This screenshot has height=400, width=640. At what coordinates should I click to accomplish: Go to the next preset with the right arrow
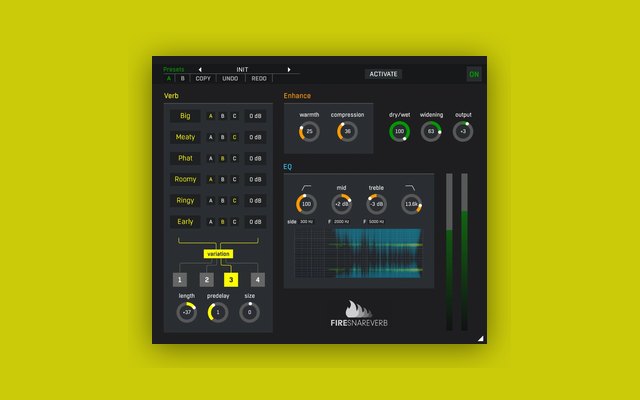click(289, 69)
